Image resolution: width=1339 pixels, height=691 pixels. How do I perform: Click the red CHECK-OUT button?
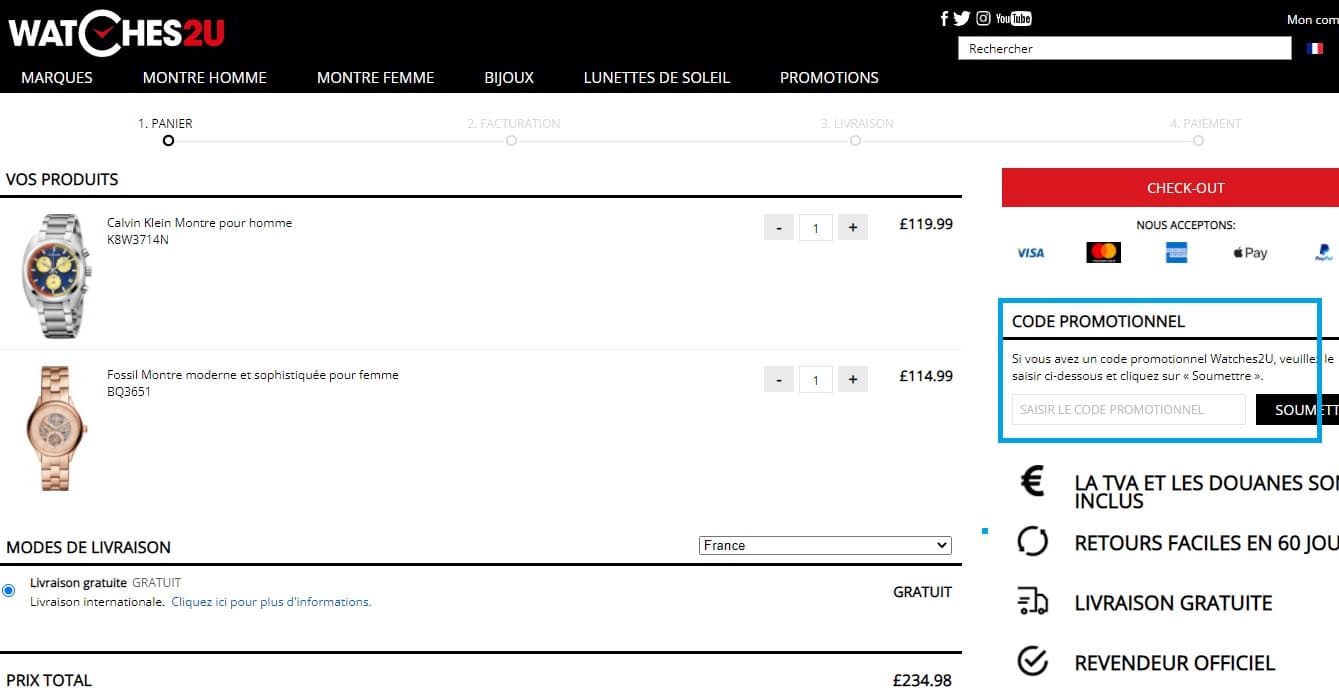coord(1185,188)
